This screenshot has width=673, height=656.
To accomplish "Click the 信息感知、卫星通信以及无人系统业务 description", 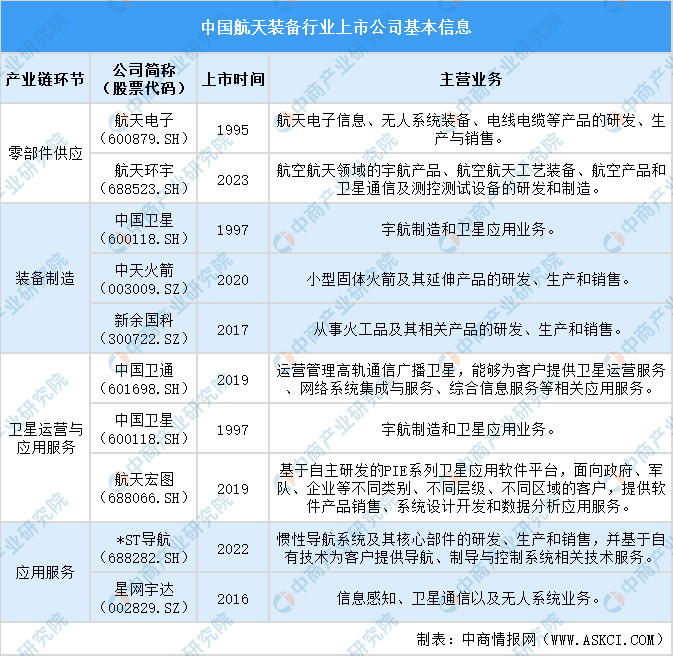I will pyautogui.click(x=468, y=598).
